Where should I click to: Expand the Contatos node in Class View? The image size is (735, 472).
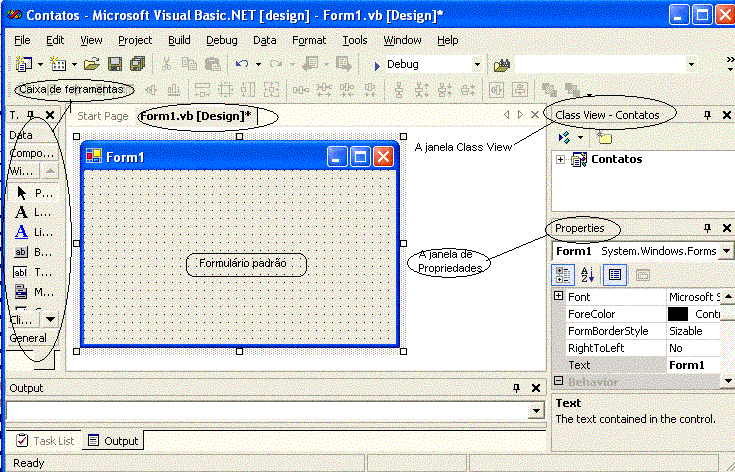tap(560, 160)
